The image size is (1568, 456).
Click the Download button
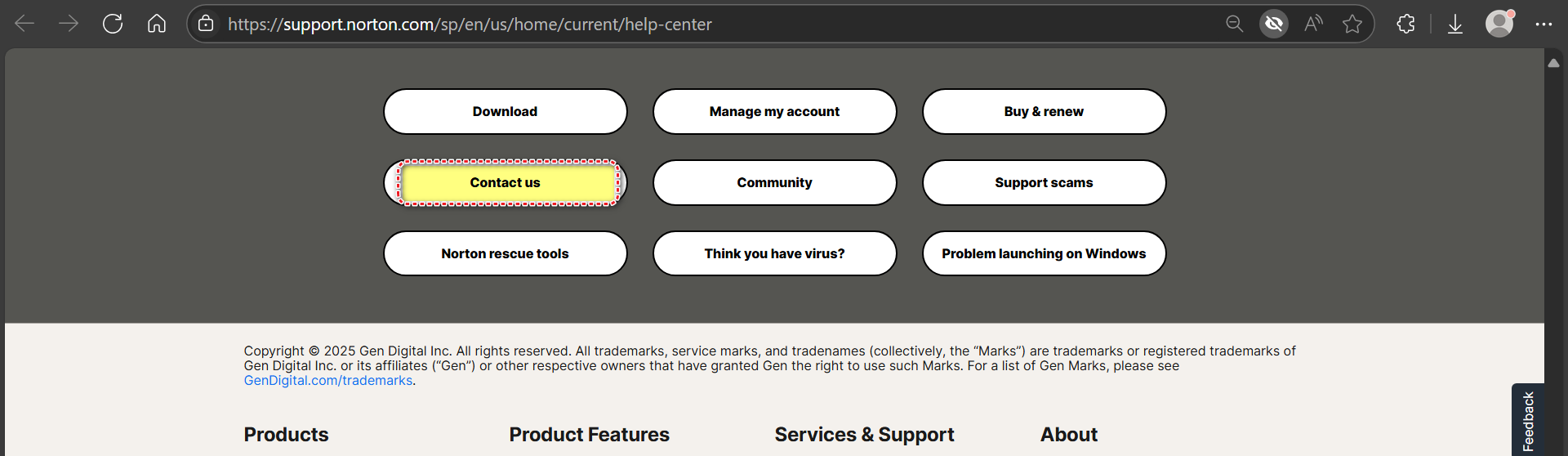click(x=505, y=112)
